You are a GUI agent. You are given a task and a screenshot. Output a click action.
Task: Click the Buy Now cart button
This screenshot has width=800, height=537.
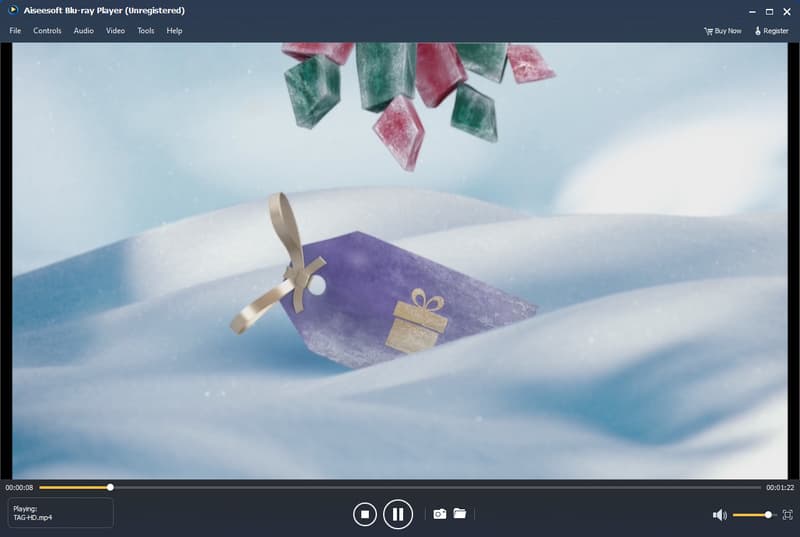723,31
